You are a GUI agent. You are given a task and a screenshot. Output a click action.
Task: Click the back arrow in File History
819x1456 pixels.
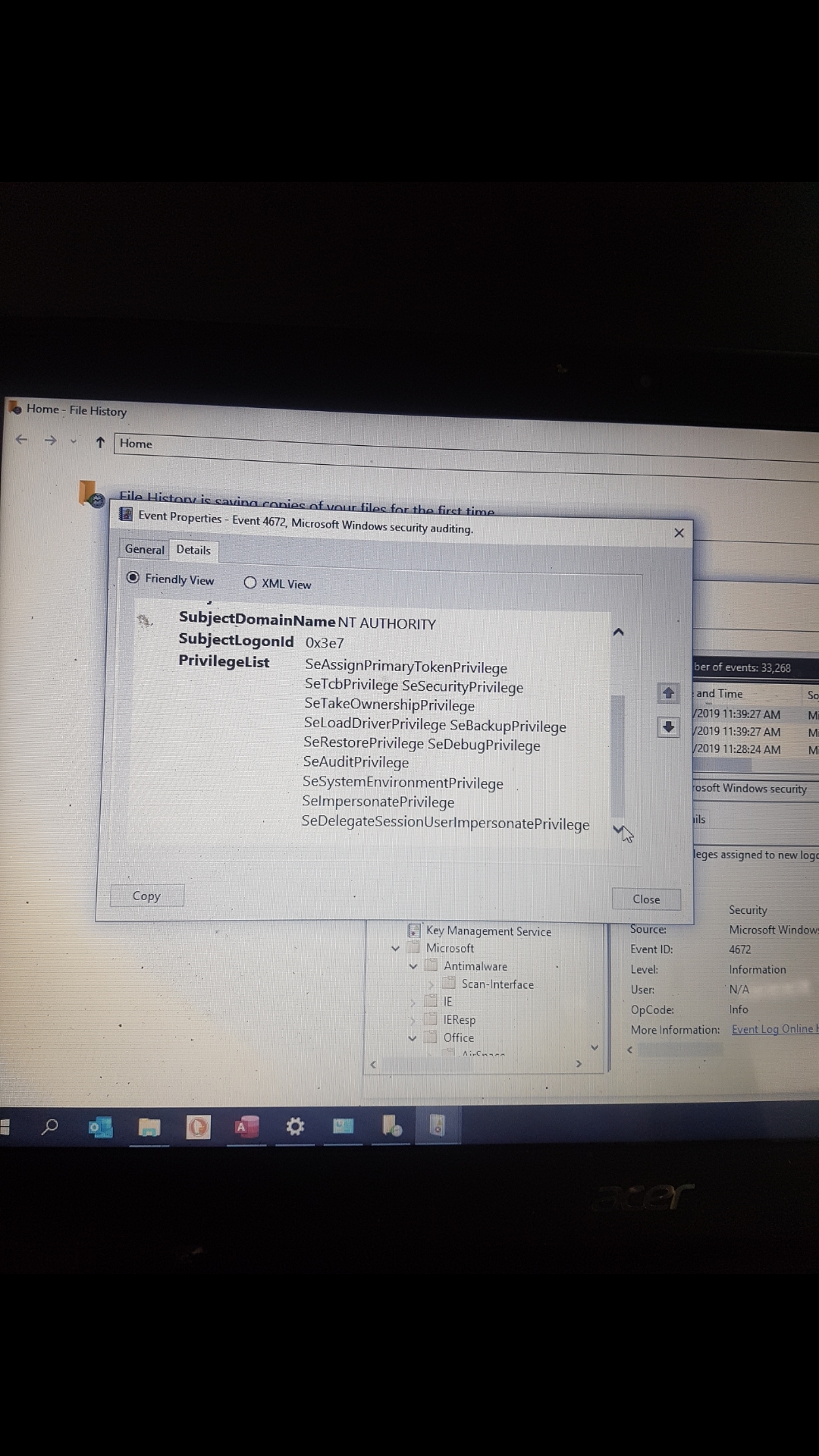21,439
